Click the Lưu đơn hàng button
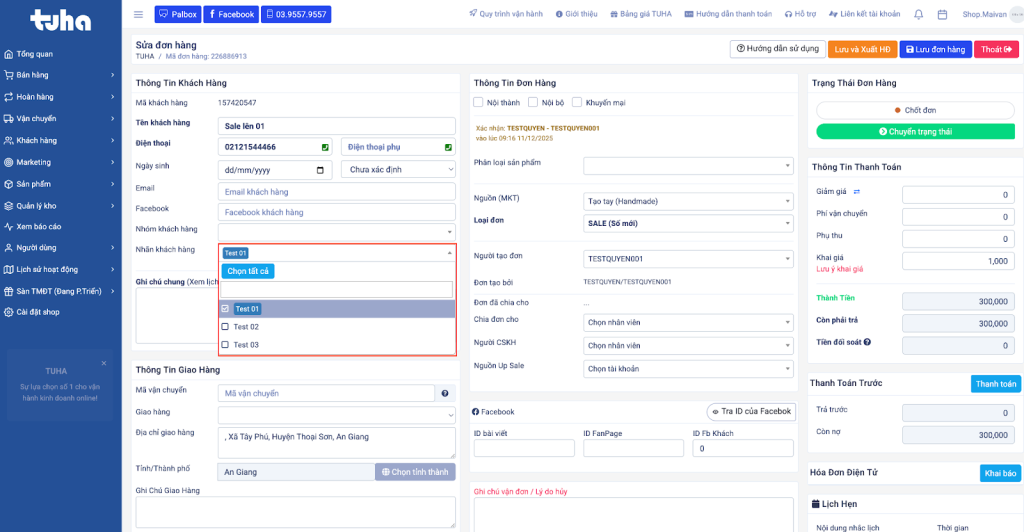Screen dimensions: 1024x532 coord(934,49)
